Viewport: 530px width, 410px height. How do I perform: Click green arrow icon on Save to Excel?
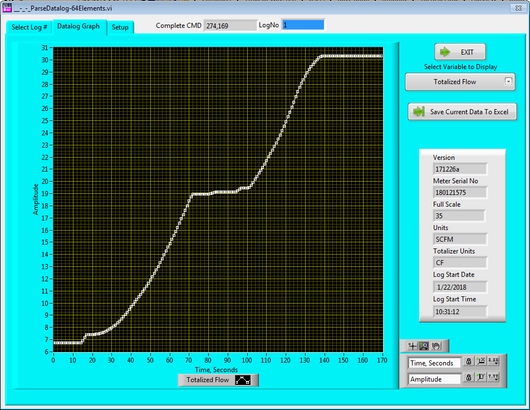pos(419,112)
